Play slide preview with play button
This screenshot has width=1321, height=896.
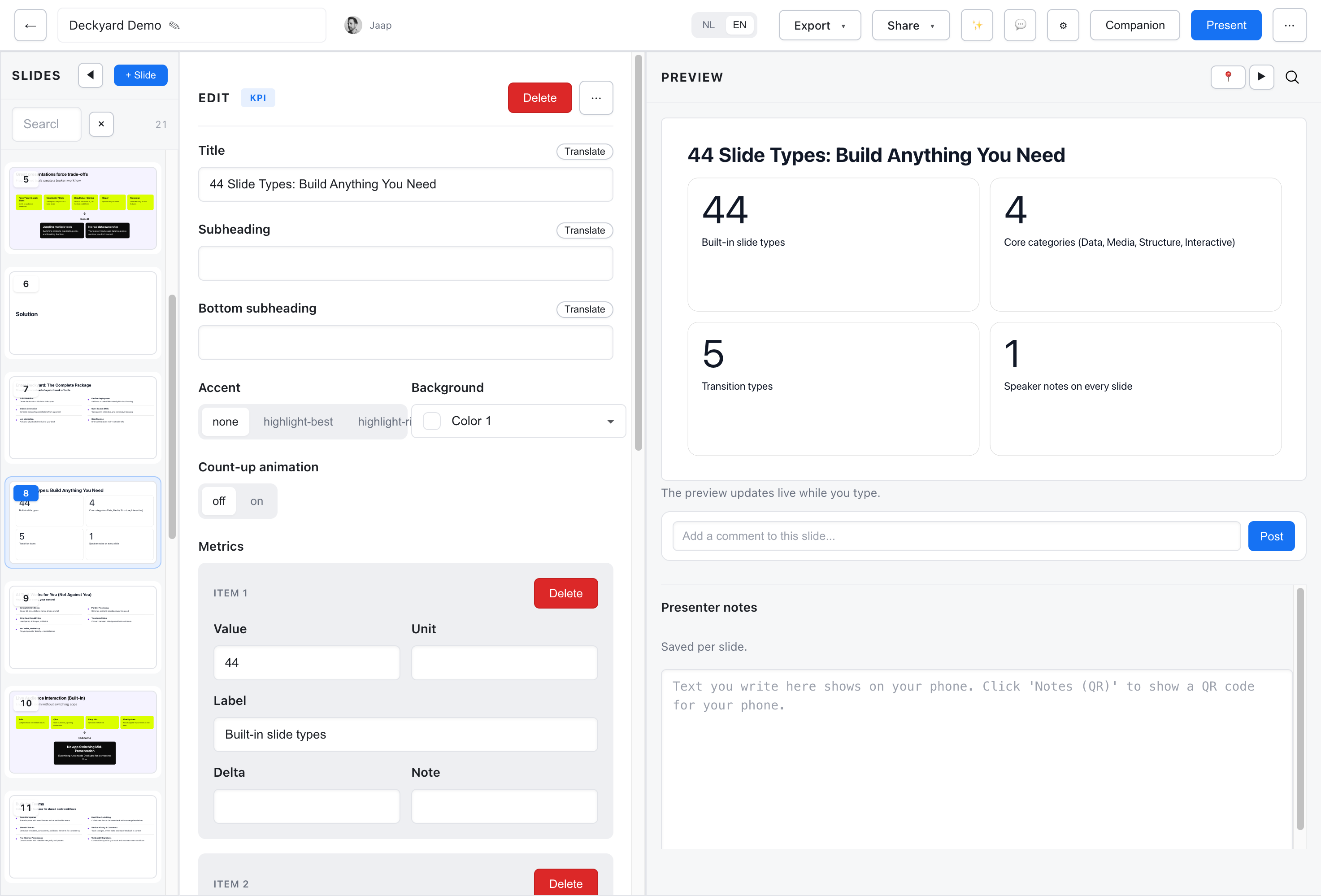[x=1261, y=77]
